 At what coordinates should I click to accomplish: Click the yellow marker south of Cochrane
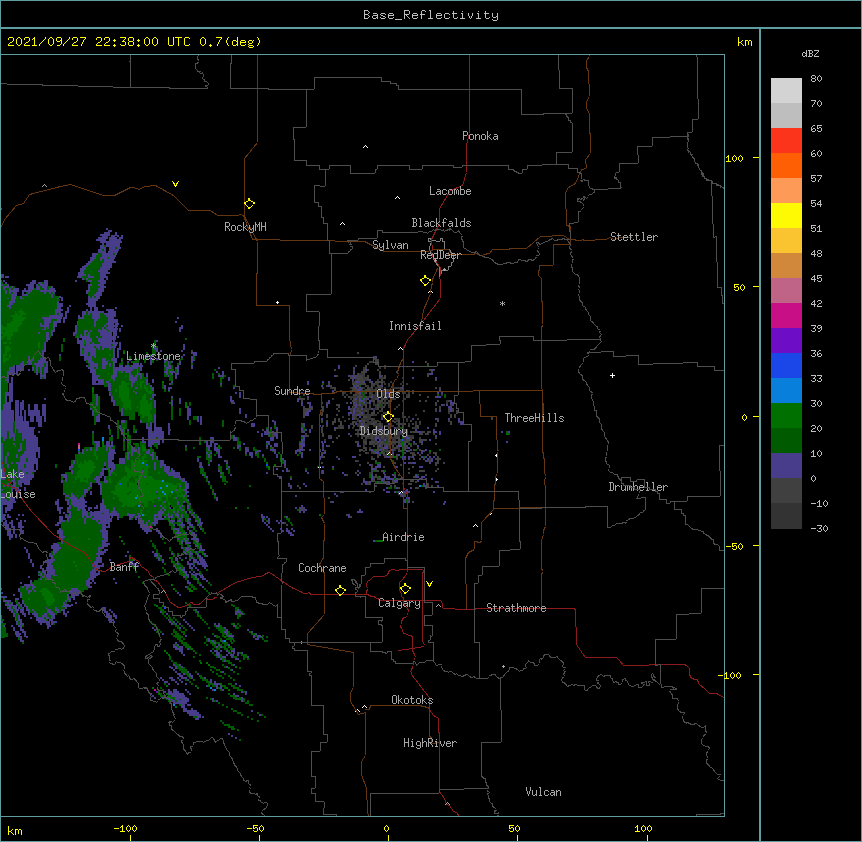tap(340, 590)
